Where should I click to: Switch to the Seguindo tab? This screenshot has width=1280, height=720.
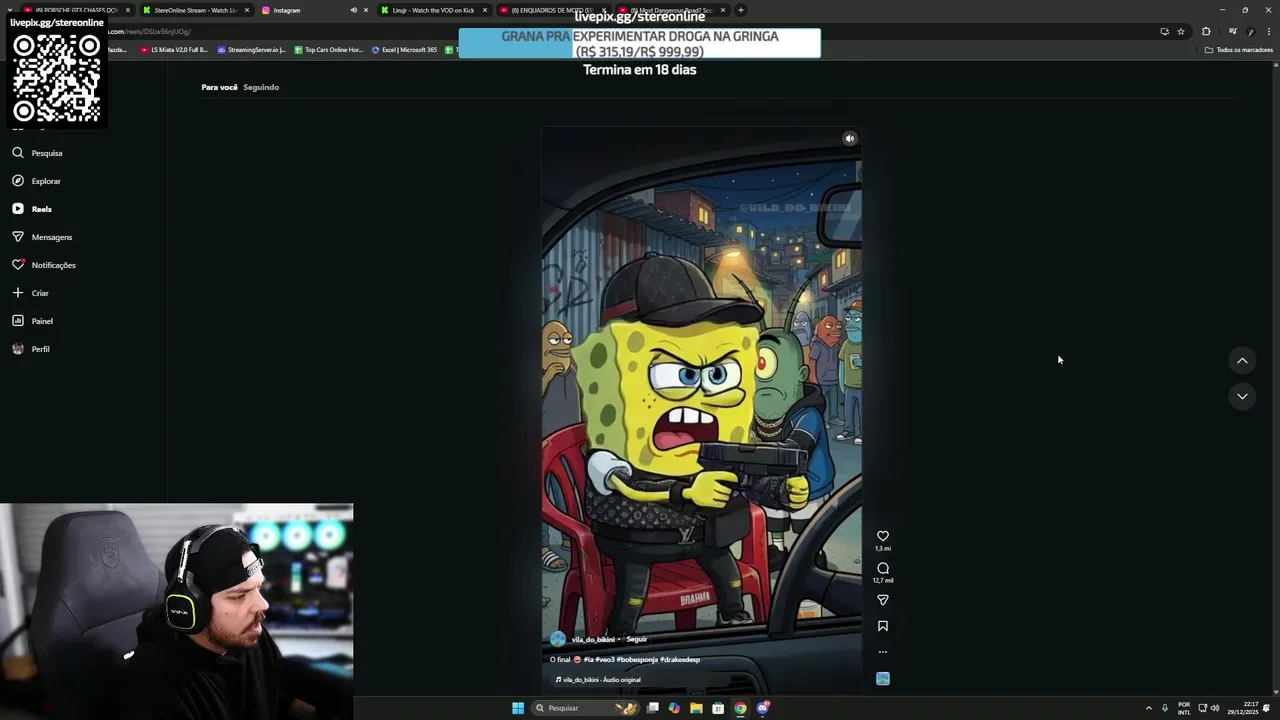(x=261, y=87)
